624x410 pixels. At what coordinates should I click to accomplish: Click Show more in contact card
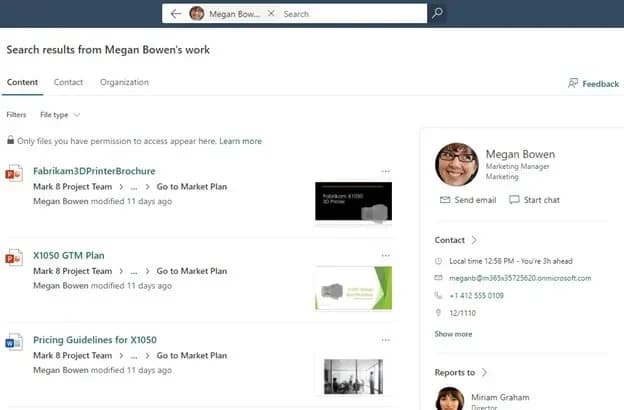[453, 334]
